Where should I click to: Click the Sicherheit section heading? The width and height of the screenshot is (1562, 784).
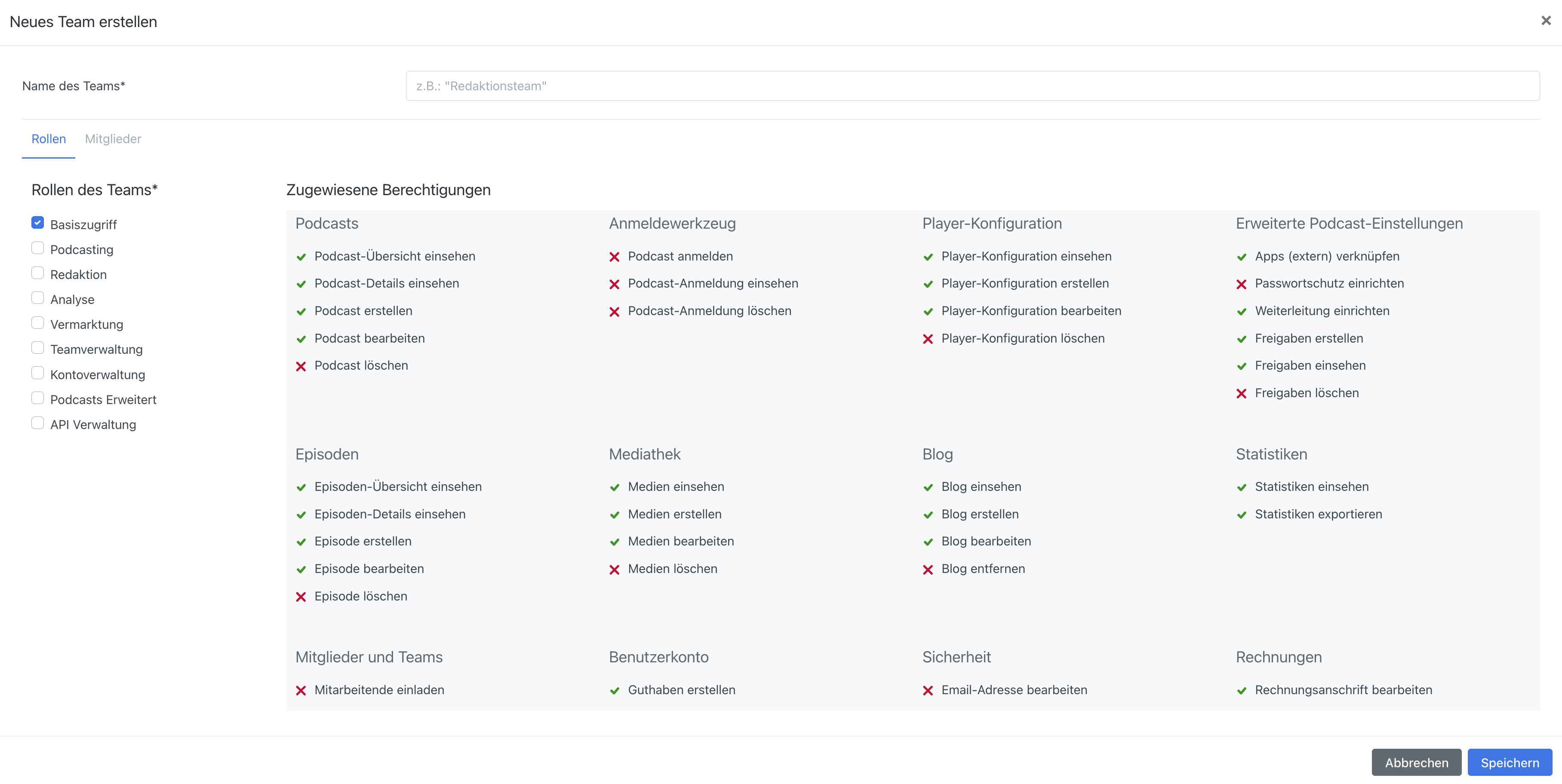[x=956, y=657]
